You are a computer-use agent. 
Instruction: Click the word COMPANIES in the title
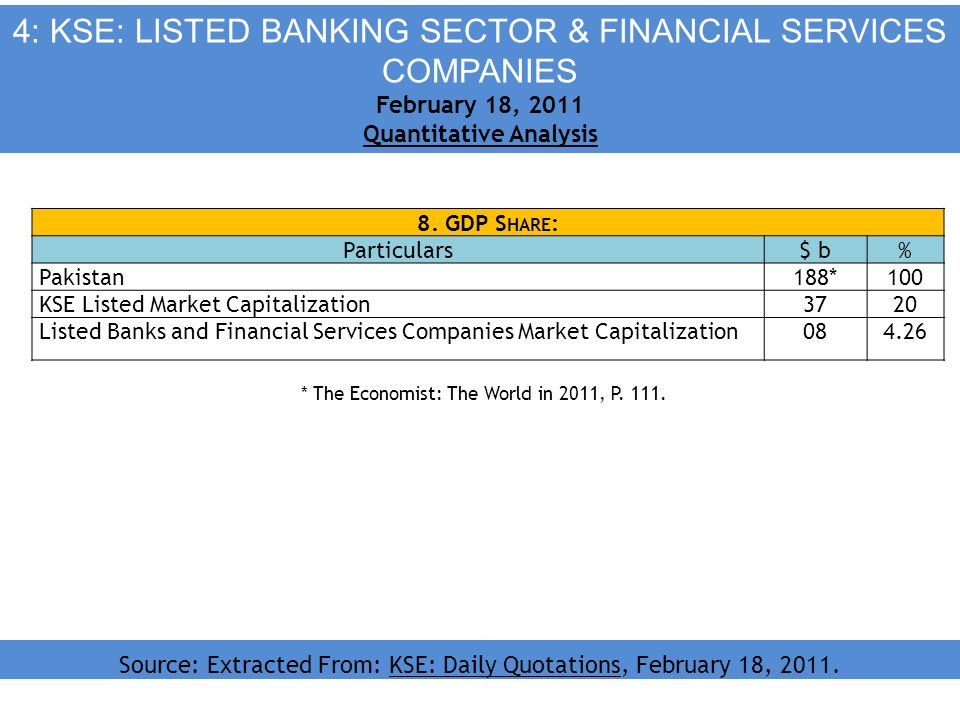[479, 71]
